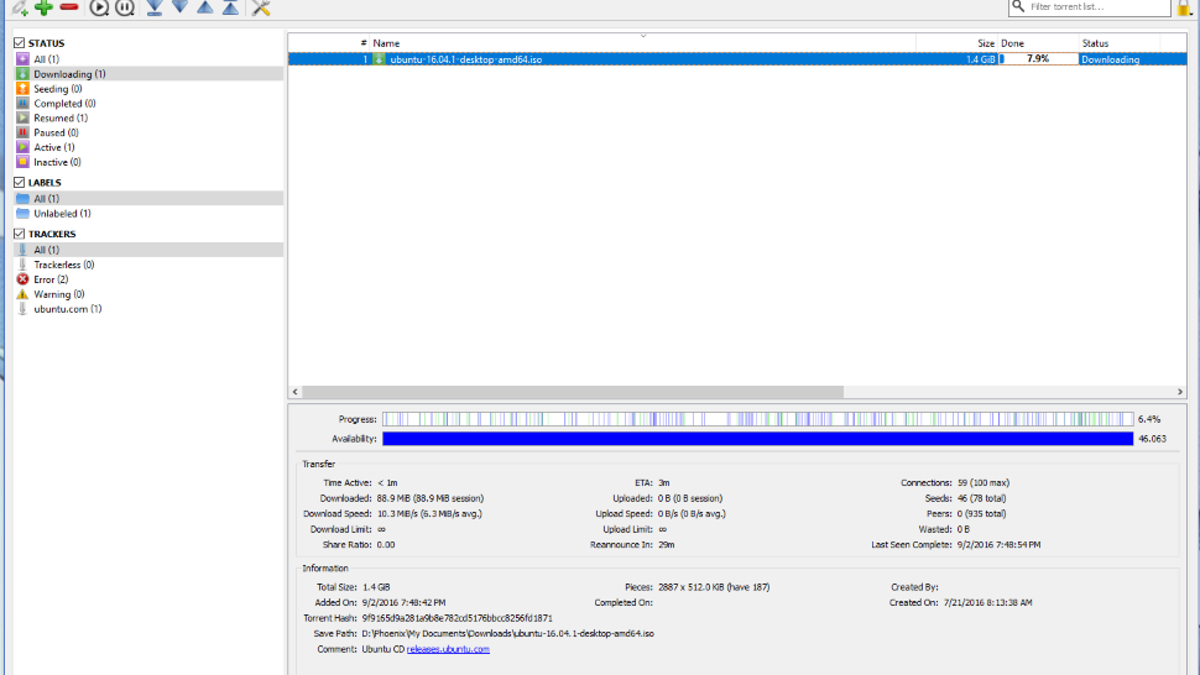Click the Added On date value
This screenshot has width=1200, height=675.
click(x=404, y=603)
